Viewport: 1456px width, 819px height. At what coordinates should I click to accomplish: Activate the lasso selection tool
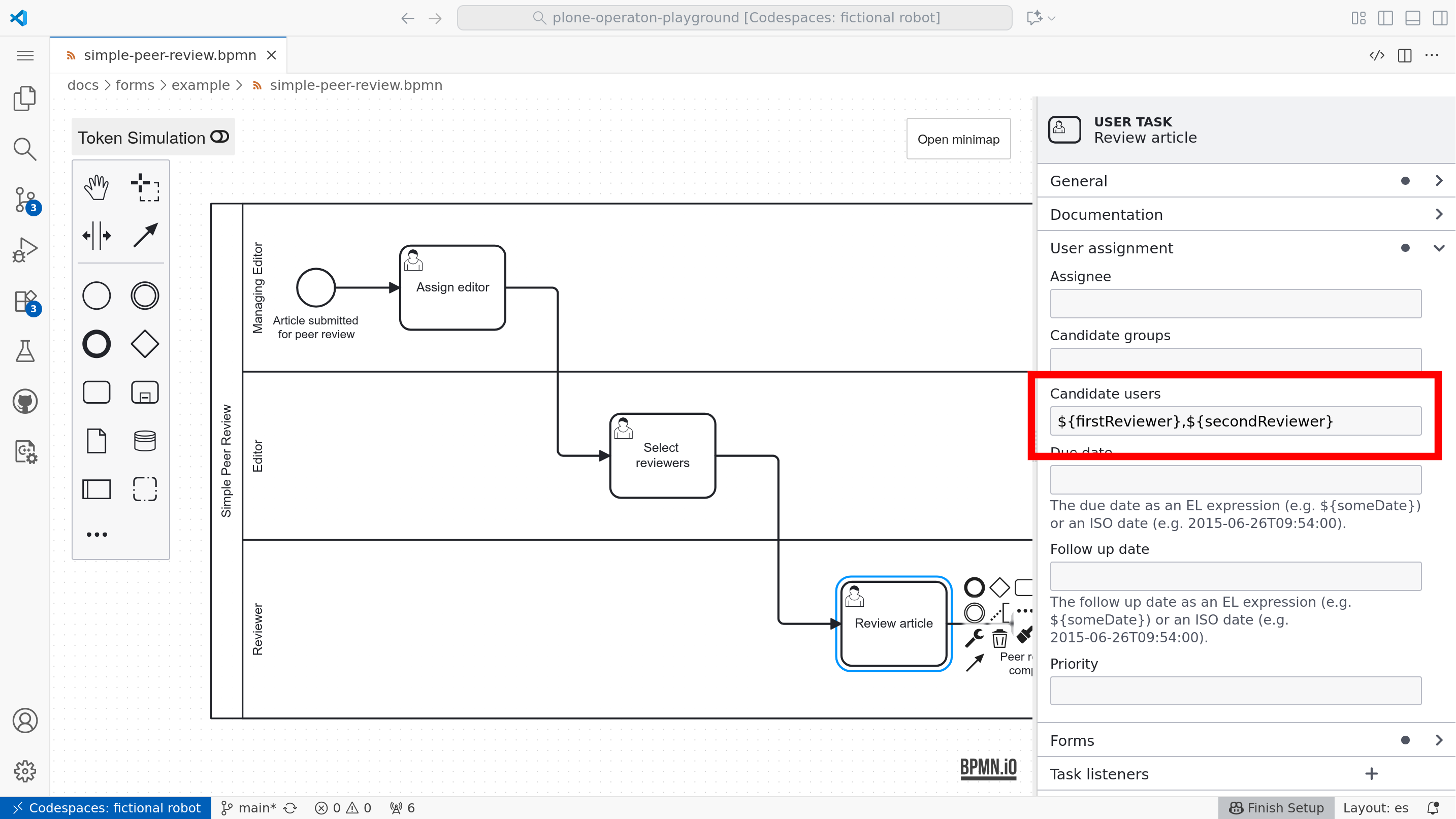[145, 188]
